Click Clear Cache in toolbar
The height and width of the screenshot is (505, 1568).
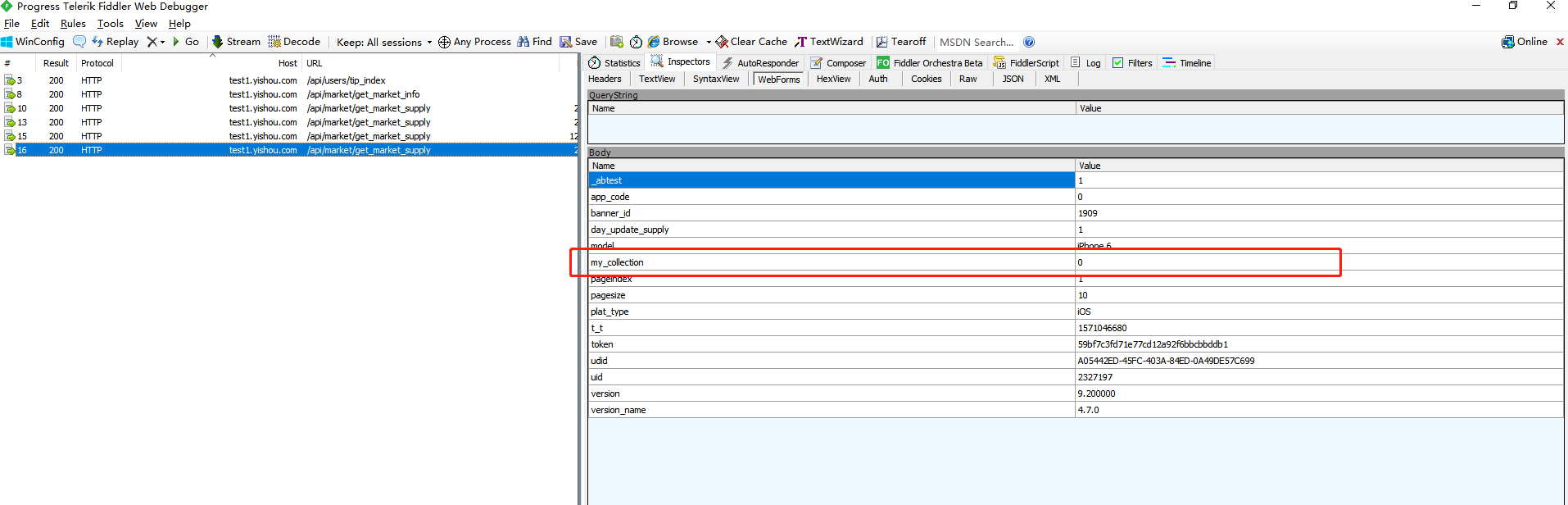pyautogui.click(x=751, y=42)
